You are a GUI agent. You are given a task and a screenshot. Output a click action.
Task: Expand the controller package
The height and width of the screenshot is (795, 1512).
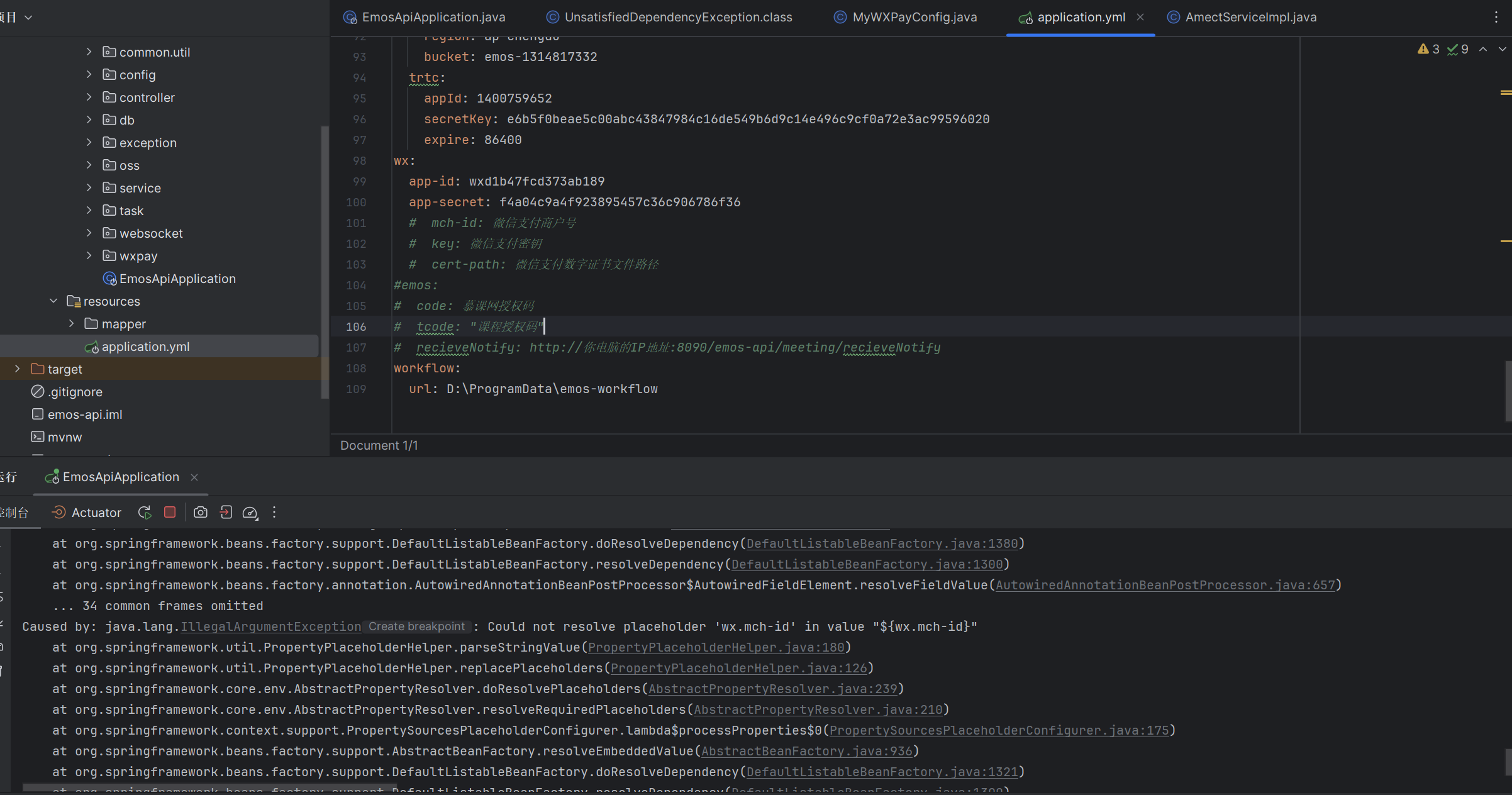tap(89, 97)
